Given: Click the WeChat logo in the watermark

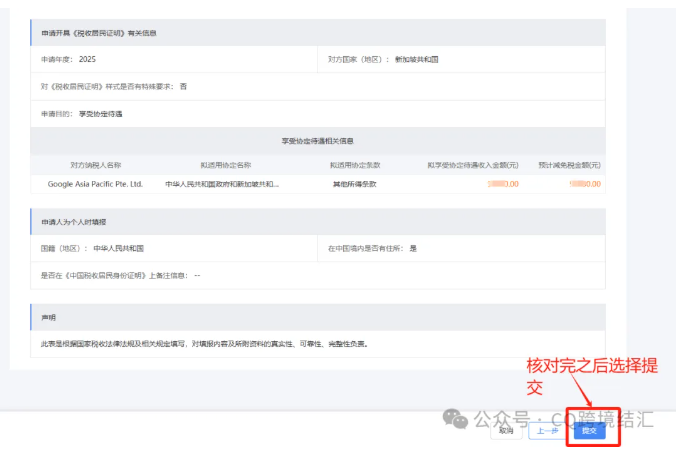Looking at the screenshot, I should point(455,417).
